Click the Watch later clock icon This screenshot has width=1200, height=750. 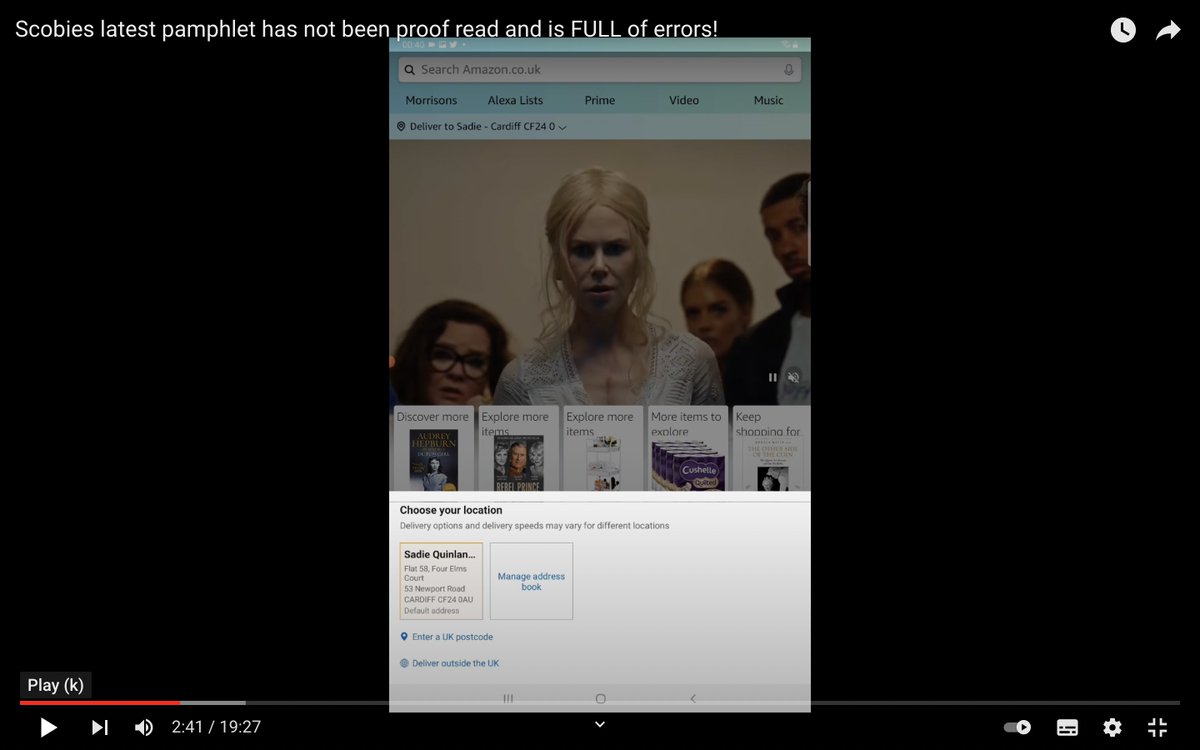pos(1123,30)
